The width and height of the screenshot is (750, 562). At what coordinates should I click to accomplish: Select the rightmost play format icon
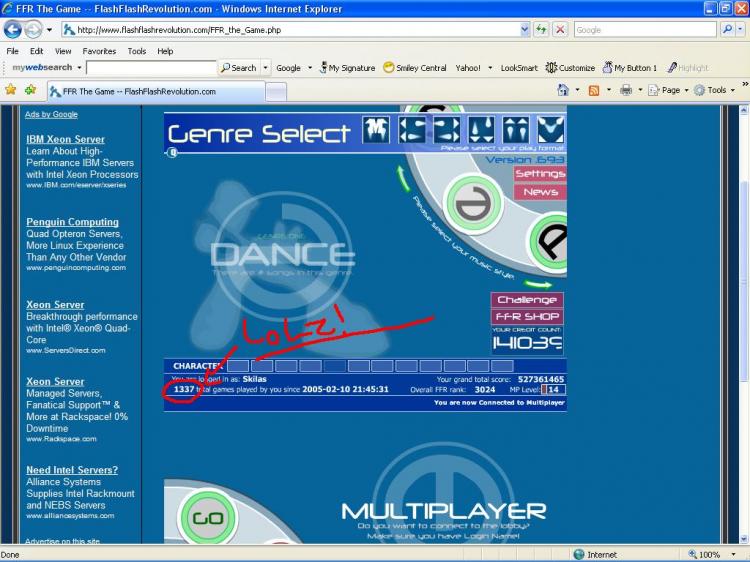(x=551, y=130)
